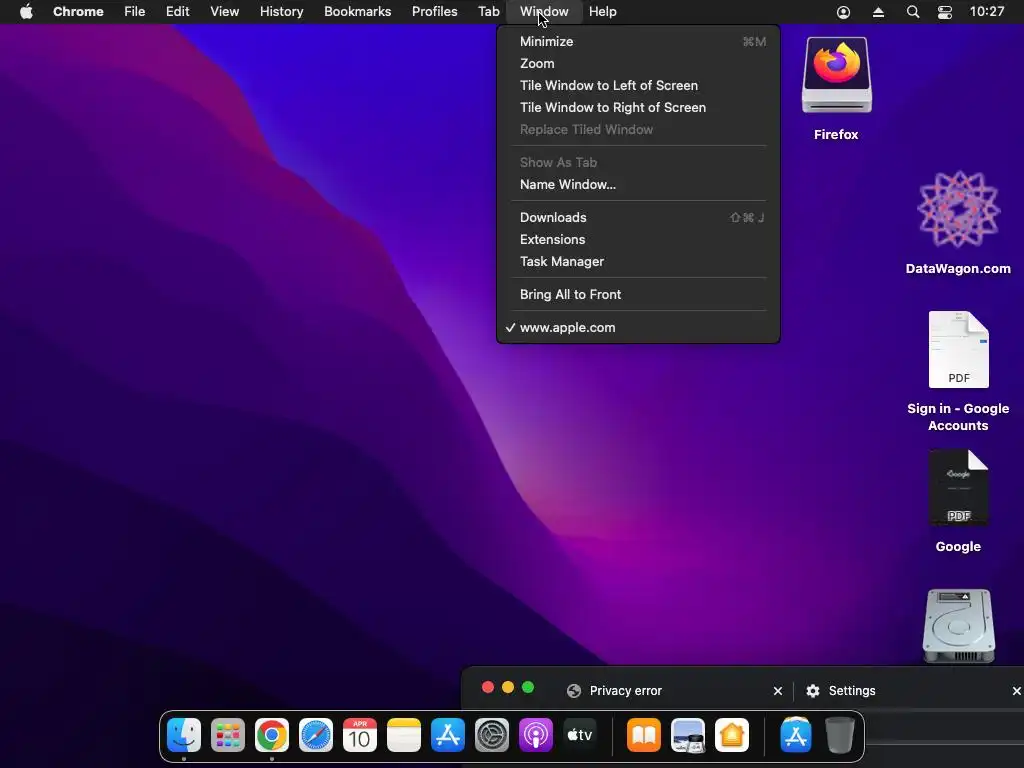Screen dimensions: 1024x768
Task: Choose Zoom from the Window menu
Action: click(638, 63)
